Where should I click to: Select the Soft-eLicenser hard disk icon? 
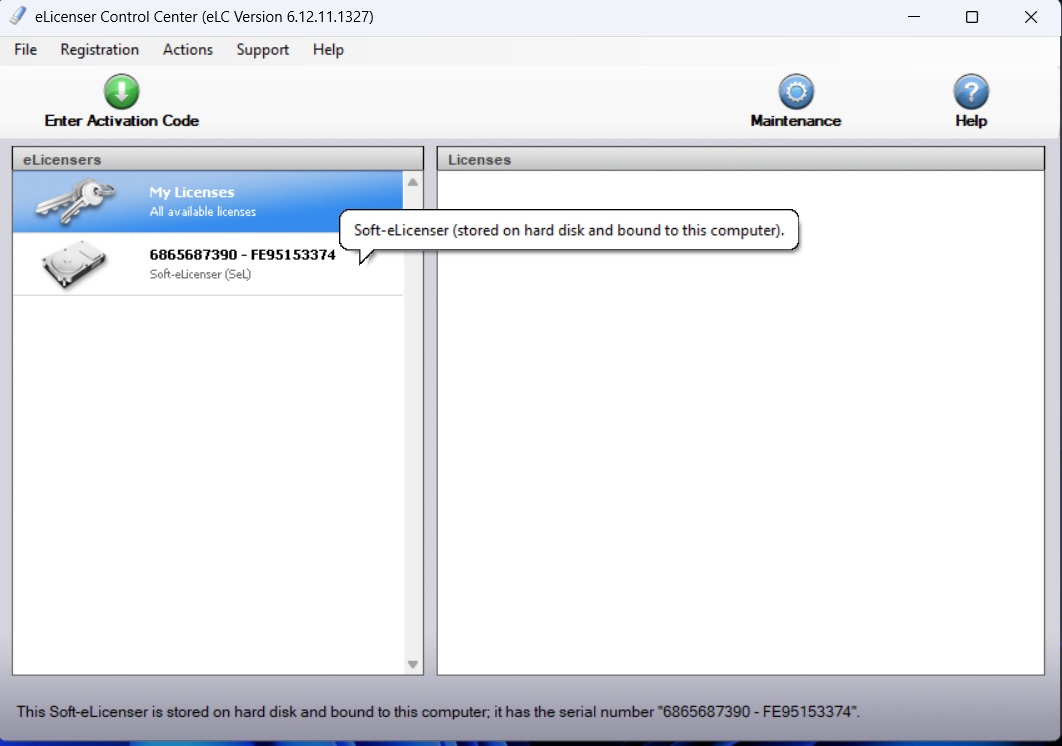coord(74,264)
